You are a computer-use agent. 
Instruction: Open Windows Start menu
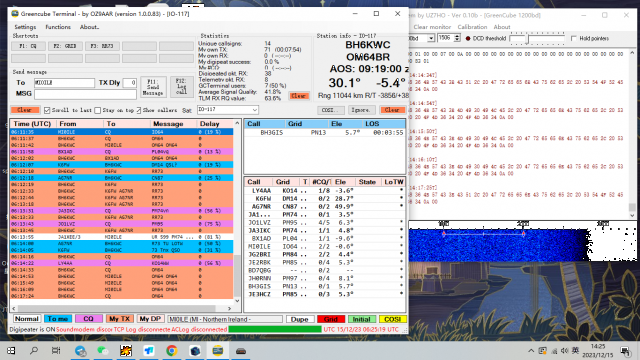point(11,351)
